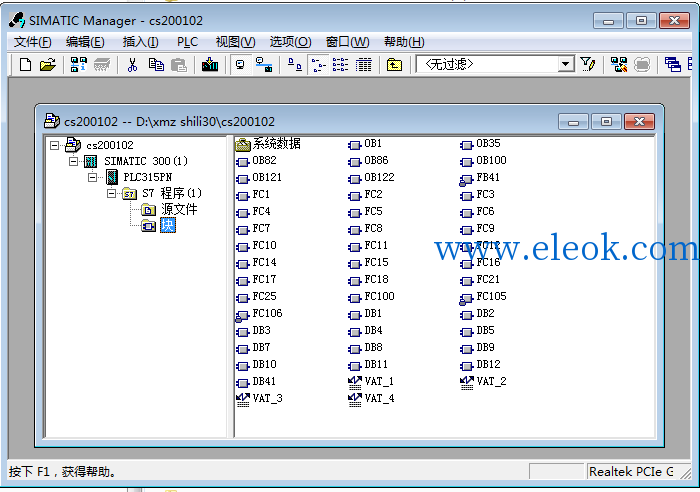Select the OB1 block icon
Viewport: 700px width, 492px height.
coord(354,145)
